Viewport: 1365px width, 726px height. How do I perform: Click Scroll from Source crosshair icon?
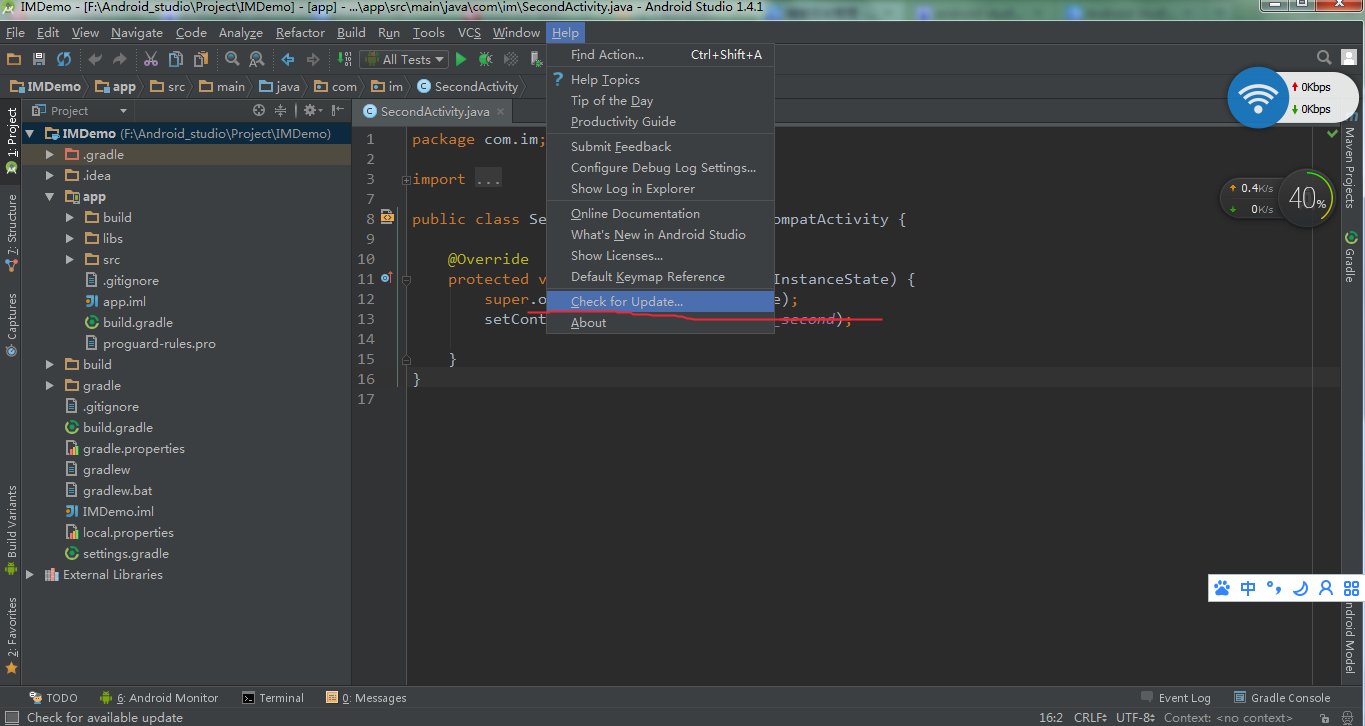coord(259,110)
